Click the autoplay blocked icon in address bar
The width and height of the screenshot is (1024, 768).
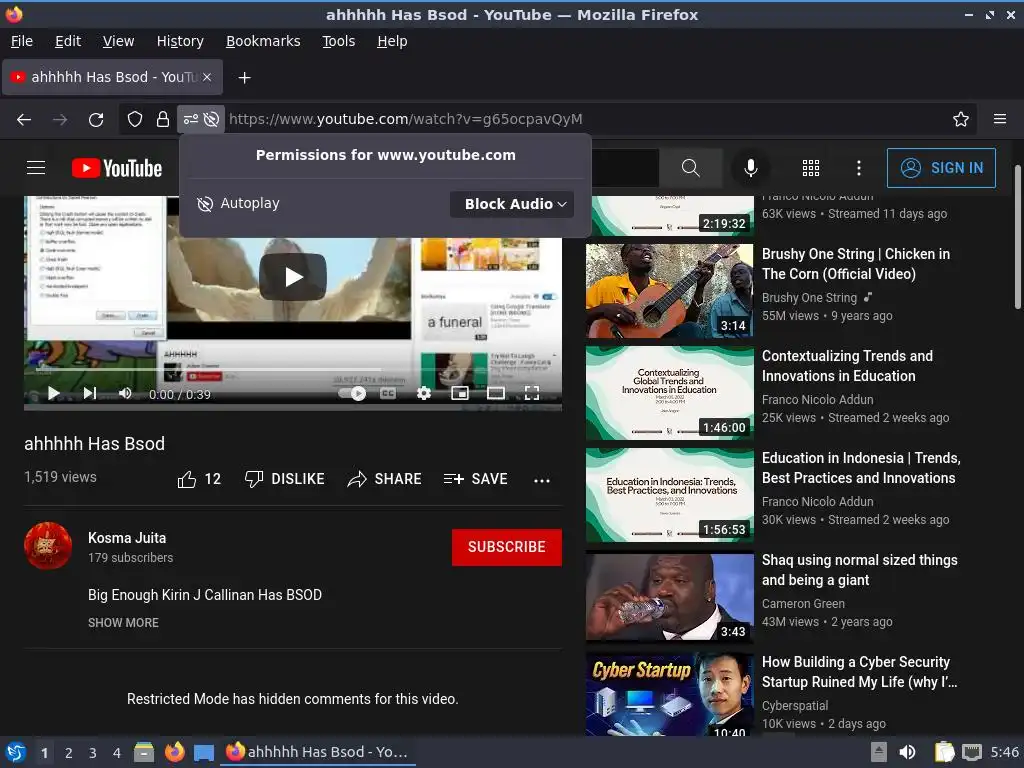point(211,120)
